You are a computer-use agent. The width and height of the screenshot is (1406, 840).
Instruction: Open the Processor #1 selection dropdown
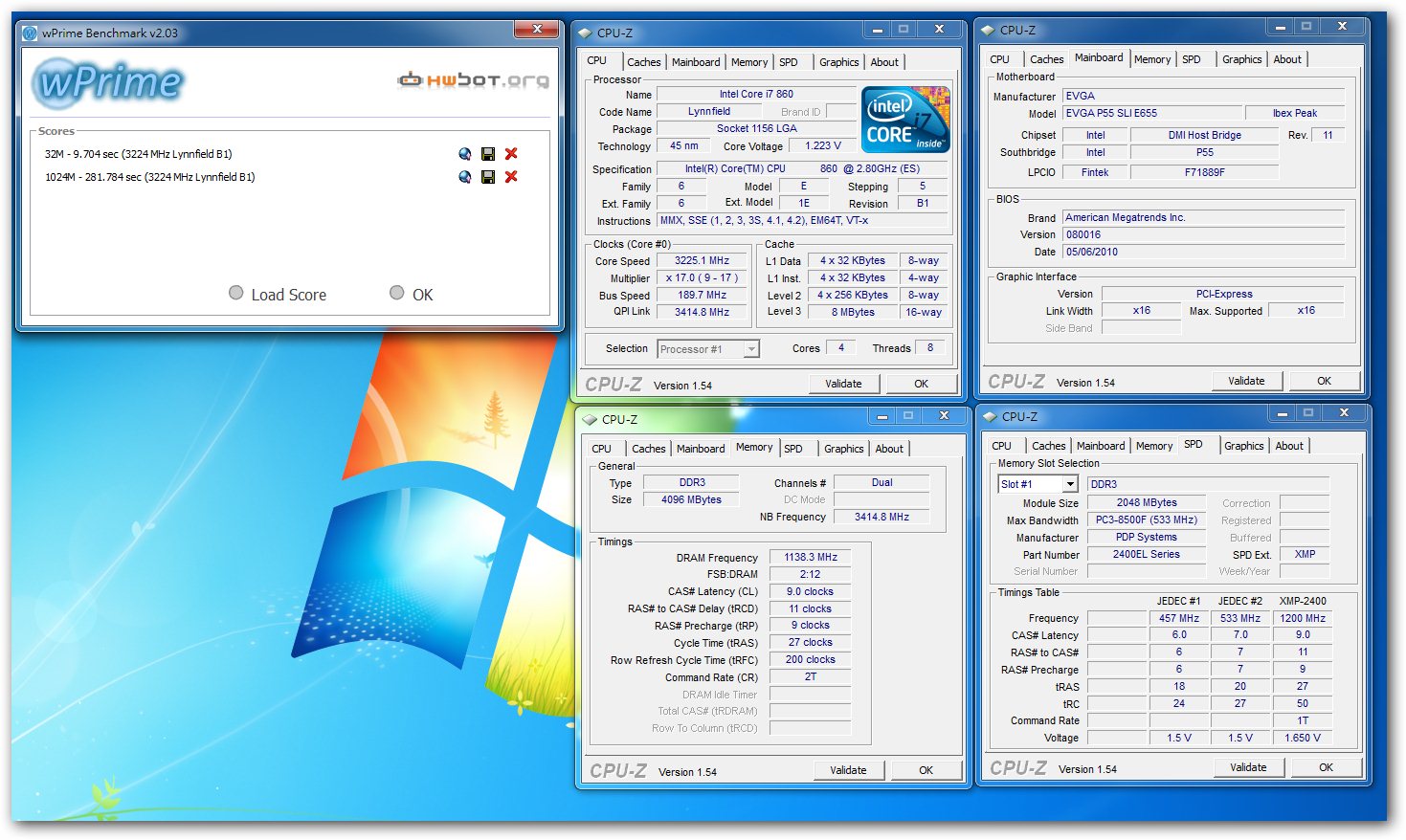tap(751, 349)
